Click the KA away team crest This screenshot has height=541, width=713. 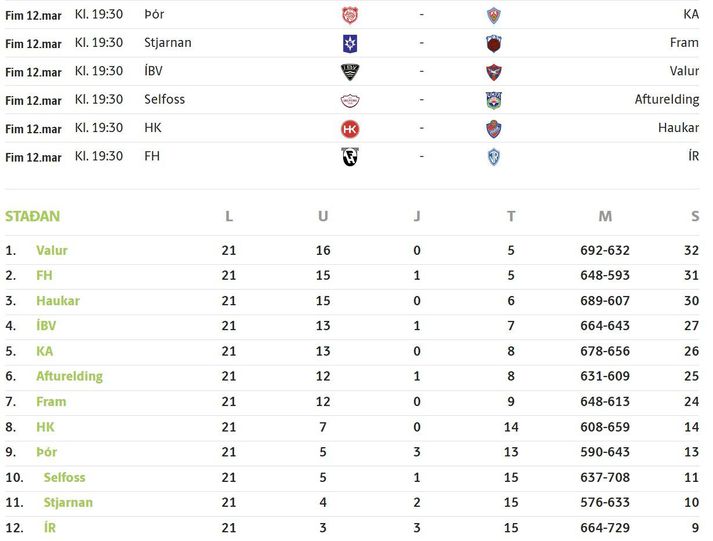point(493,15)
